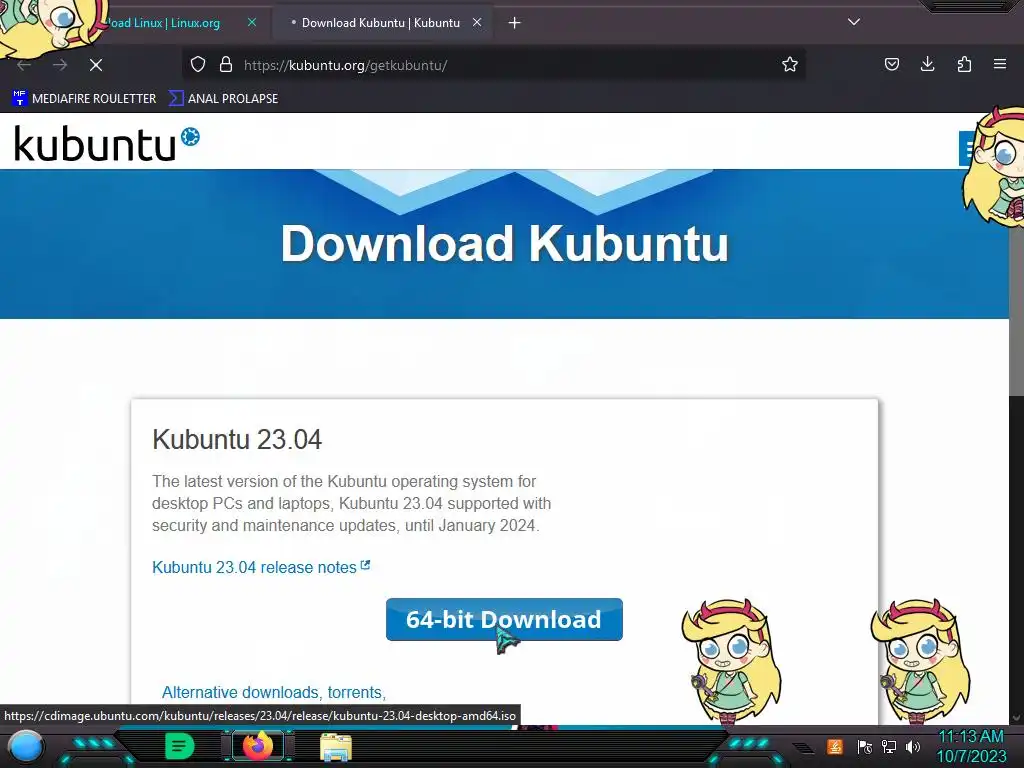Image resolution: width=1024 pixels, height=768 pixels.
Task: Bookmark this page with the star icon
Action: coord(790,64)
